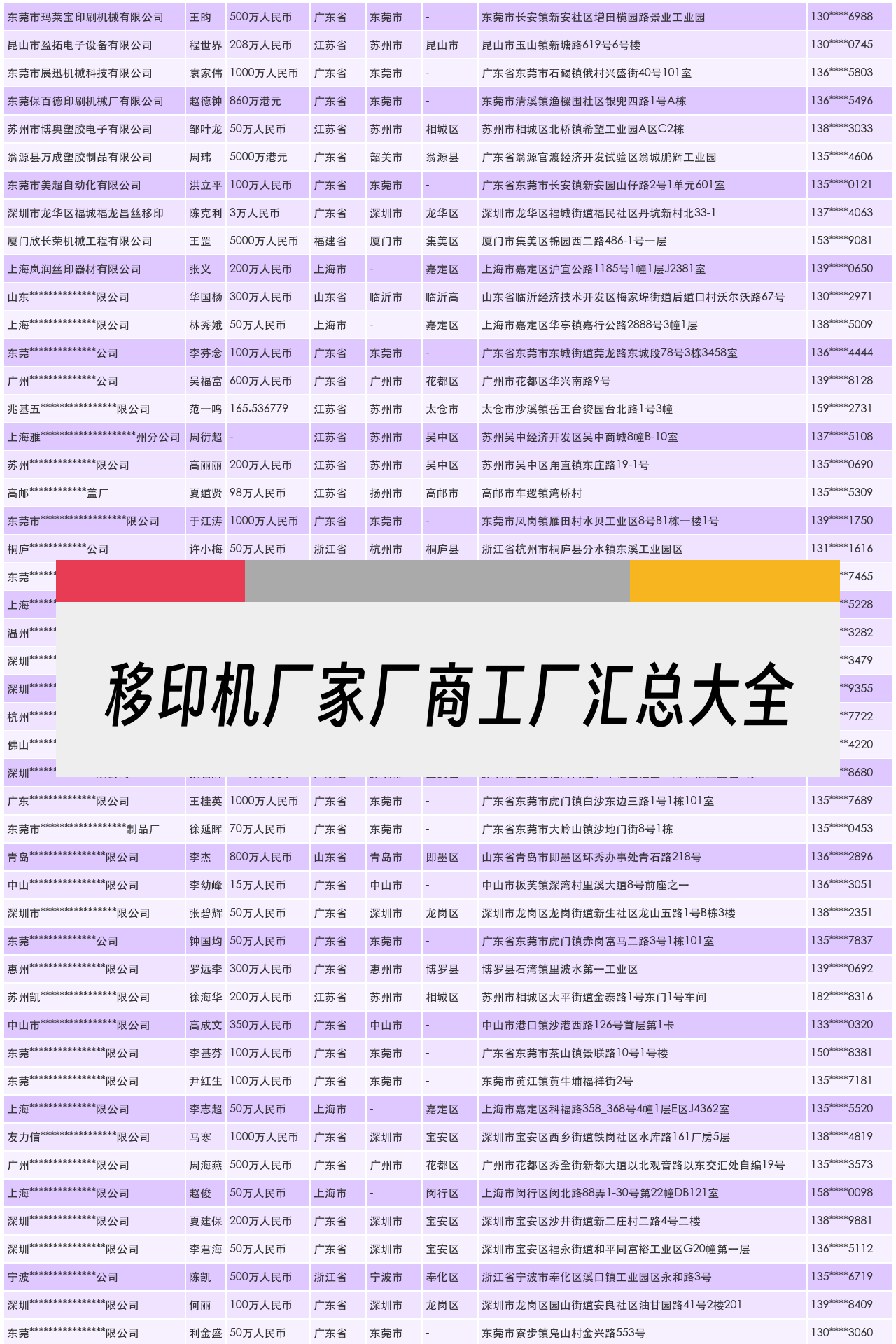Click city cell 厦门市
Screen dimensions: 896x1344
point(386,241)
